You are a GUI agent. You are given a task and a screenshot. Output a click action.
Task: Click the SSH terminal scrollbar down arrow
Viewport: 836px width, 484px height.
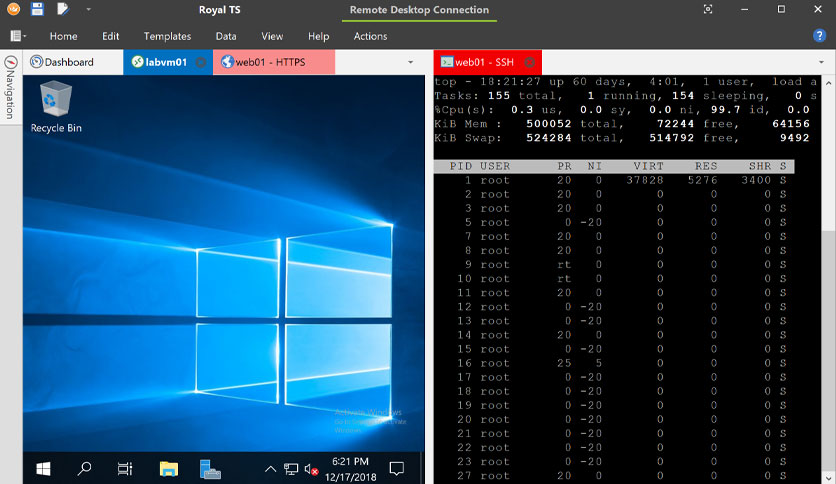click(x=828, y=478)
